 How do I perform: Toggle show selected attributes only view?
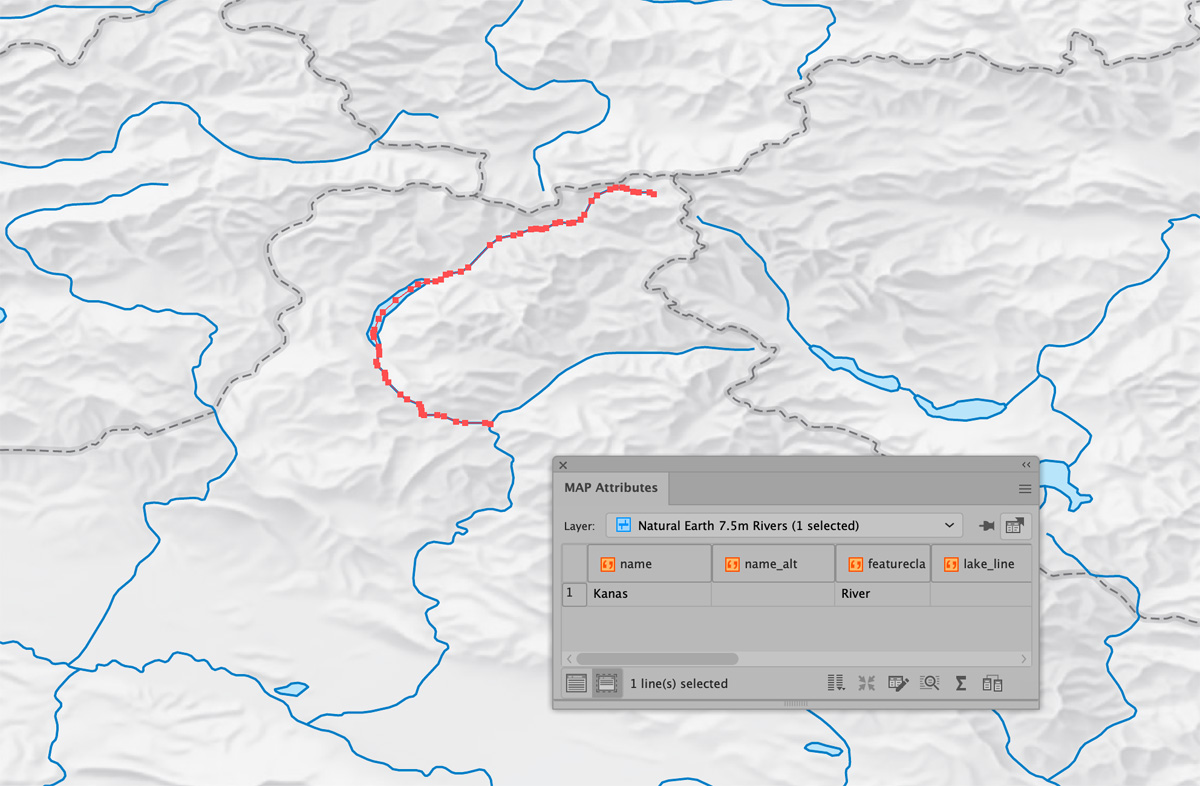pos(605,684)
